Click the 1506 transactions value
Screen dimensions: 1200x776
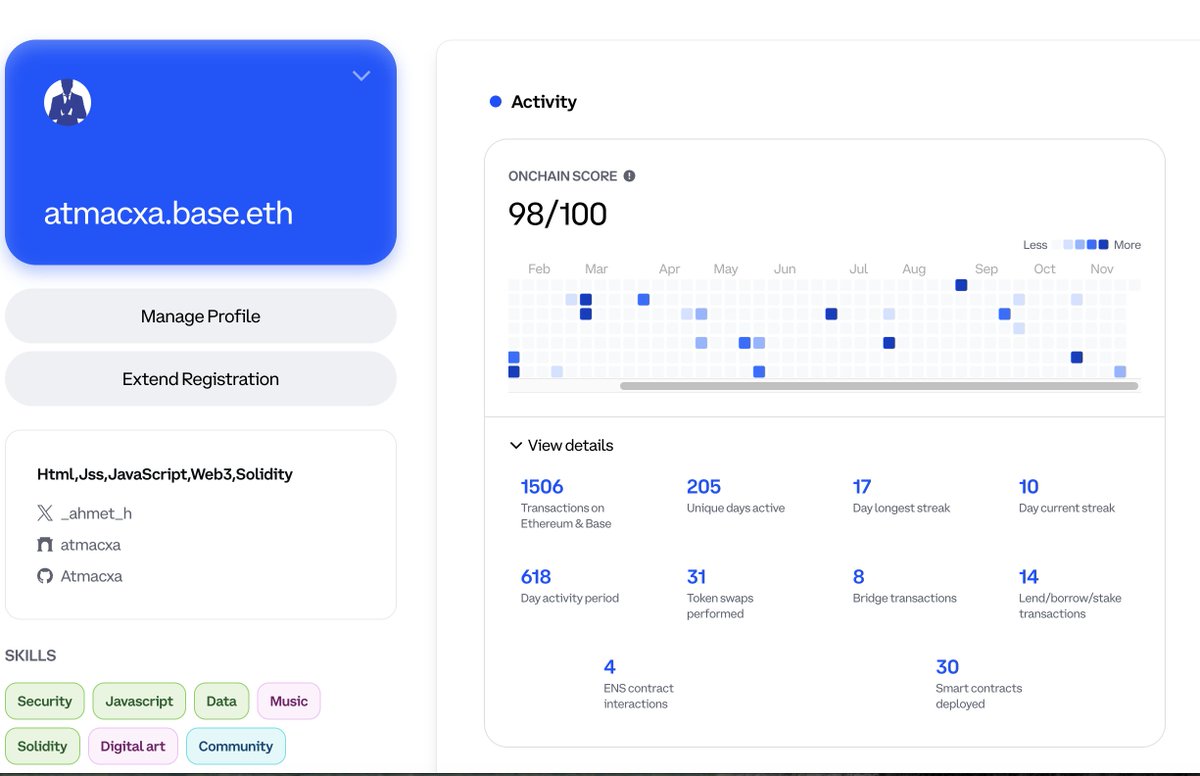coord(542,487)
